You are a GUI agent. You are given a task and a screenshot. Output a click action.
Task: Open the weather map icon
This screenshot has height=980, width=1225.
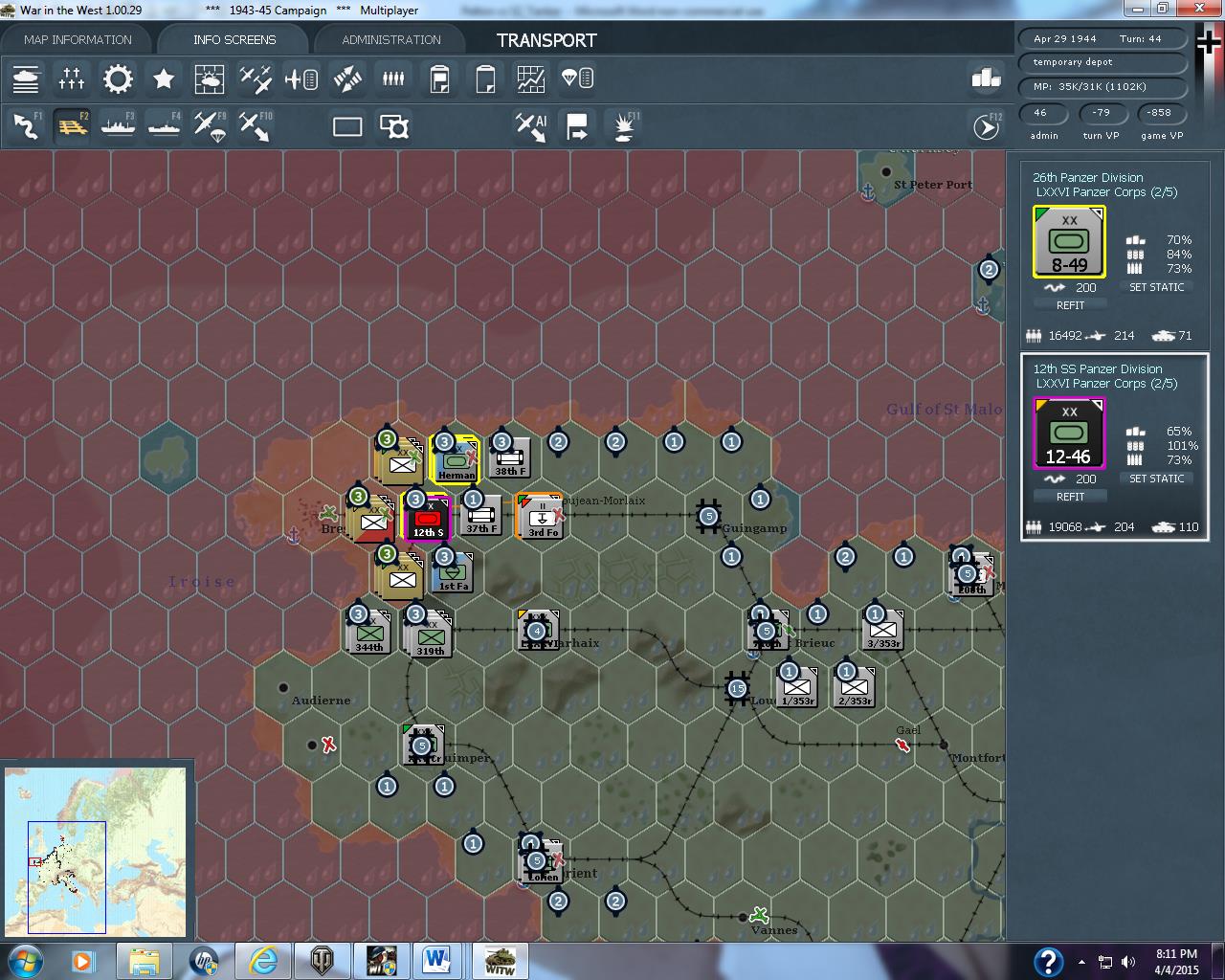click(210, 78)
